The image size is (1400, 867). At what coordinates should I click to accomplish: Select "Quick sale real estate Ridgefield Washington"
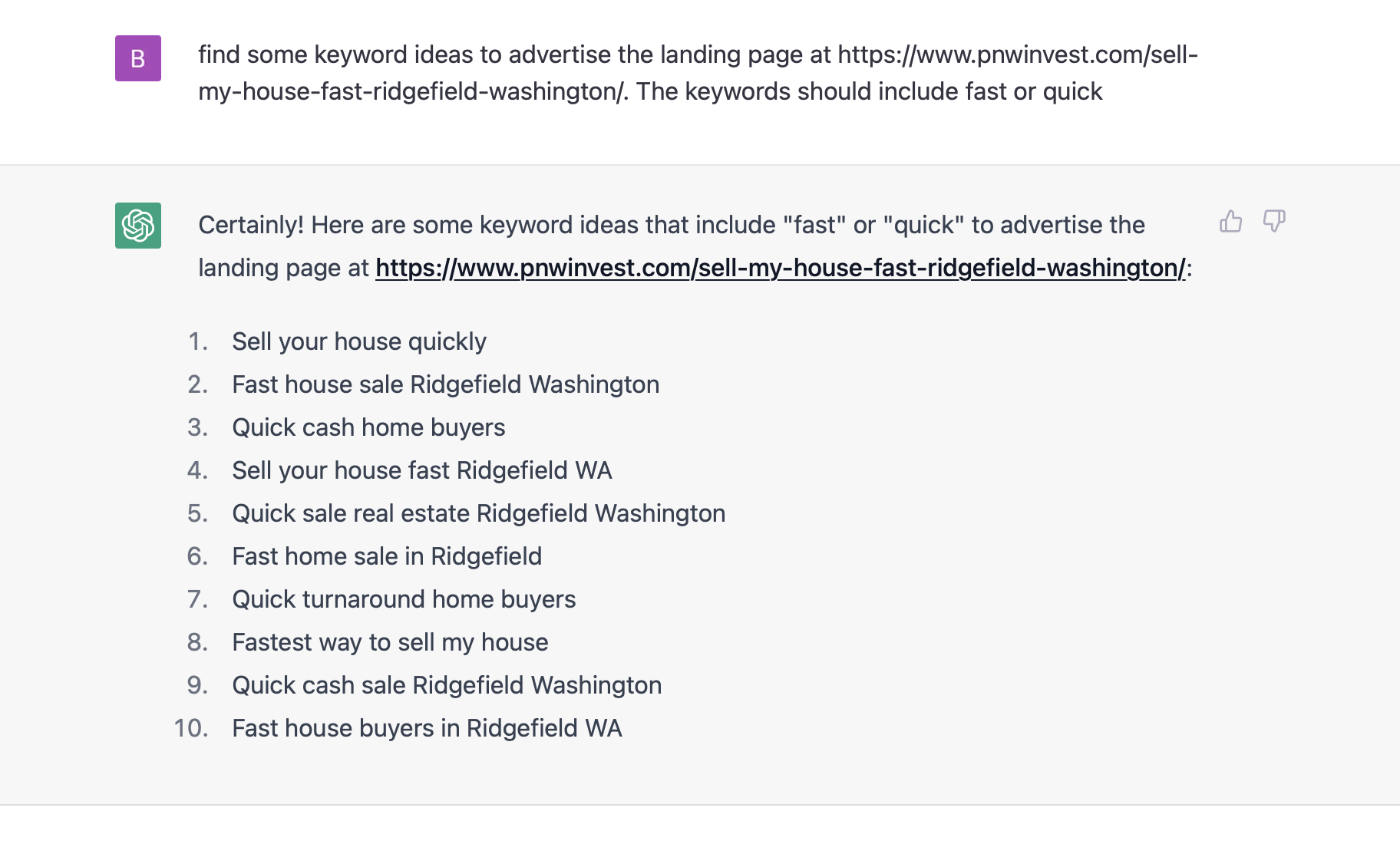[478, 513]
